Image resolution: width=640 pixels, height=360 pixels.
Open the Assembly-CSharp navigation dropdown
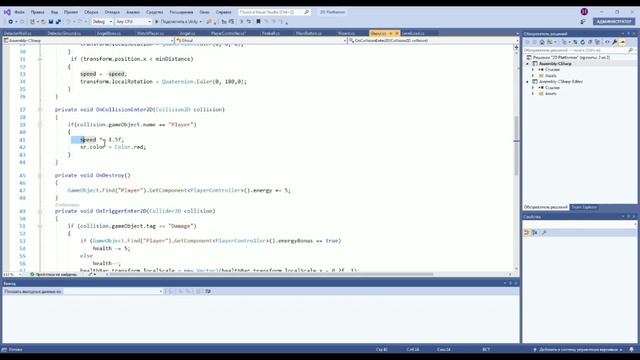click(x=89, y=40)
